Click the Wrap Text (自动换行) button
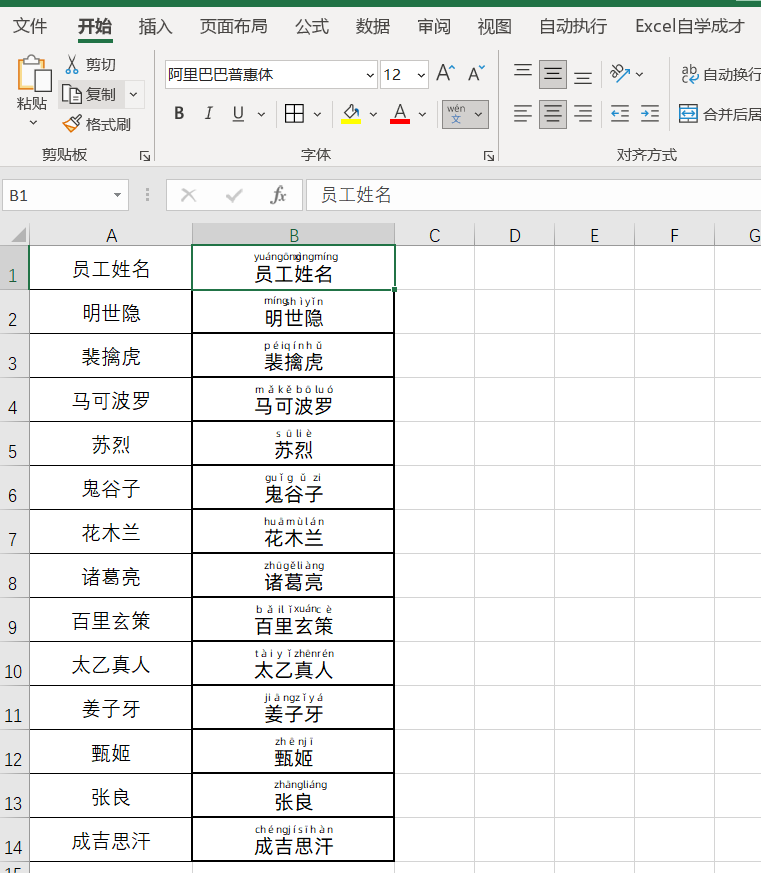761x873 pixels. [720, 73]
